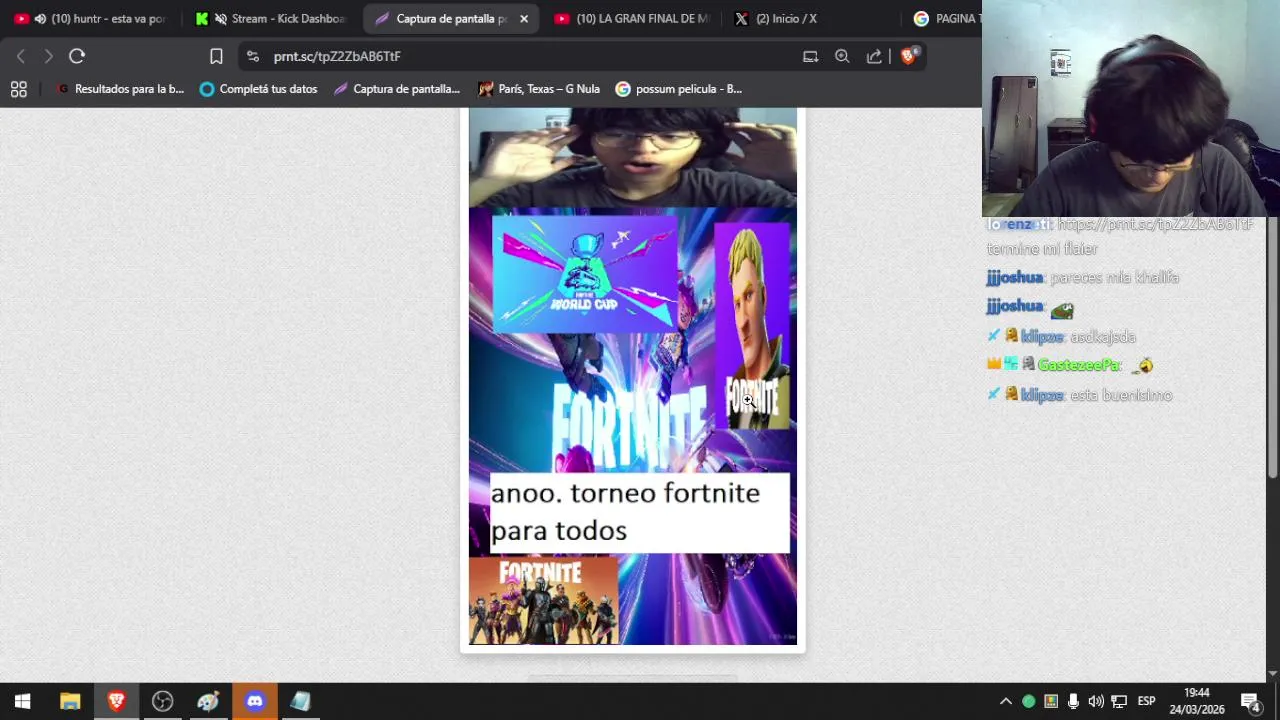
Task: Go back to previous page
Action: point(21,56)
